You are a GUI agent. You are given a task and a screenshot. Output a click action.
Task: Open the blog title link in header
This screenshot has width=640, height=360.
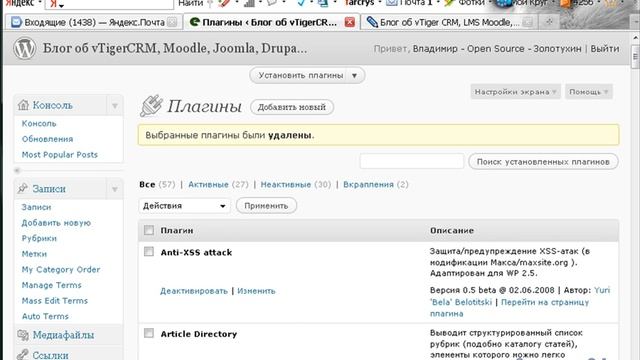click(175, 48)
